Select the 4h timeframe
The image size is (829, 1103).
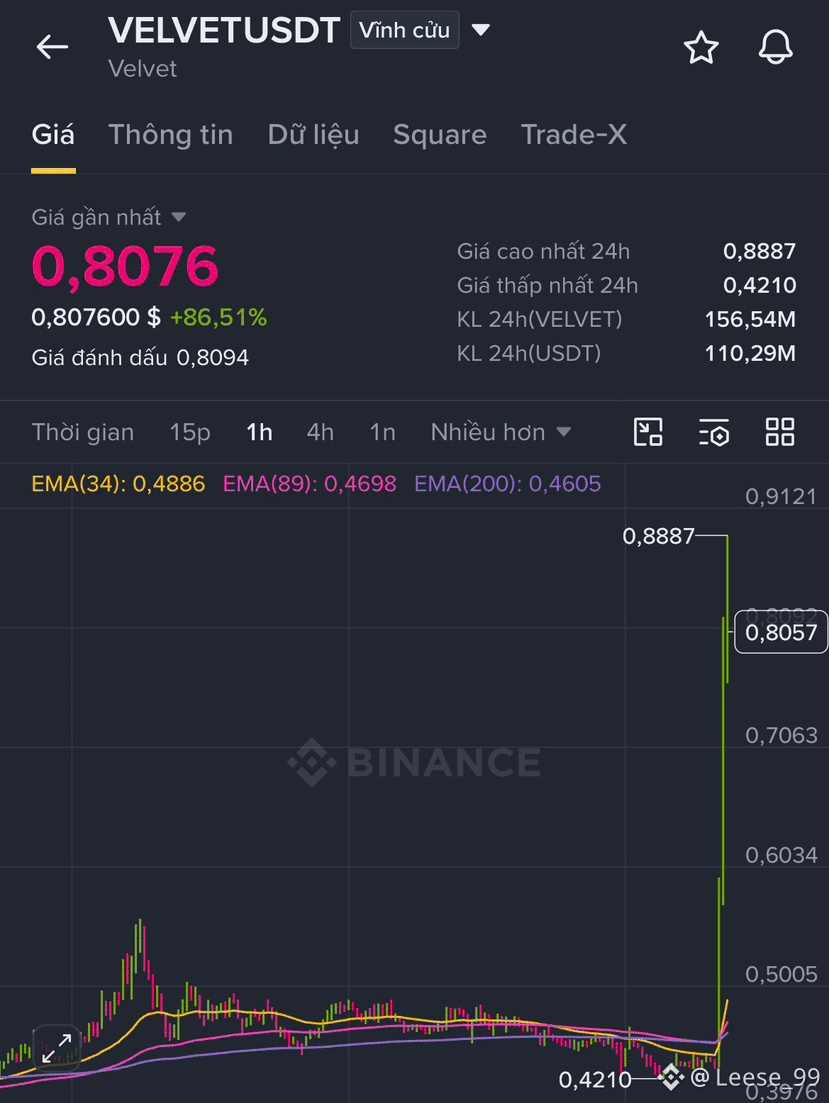(320, 432)
